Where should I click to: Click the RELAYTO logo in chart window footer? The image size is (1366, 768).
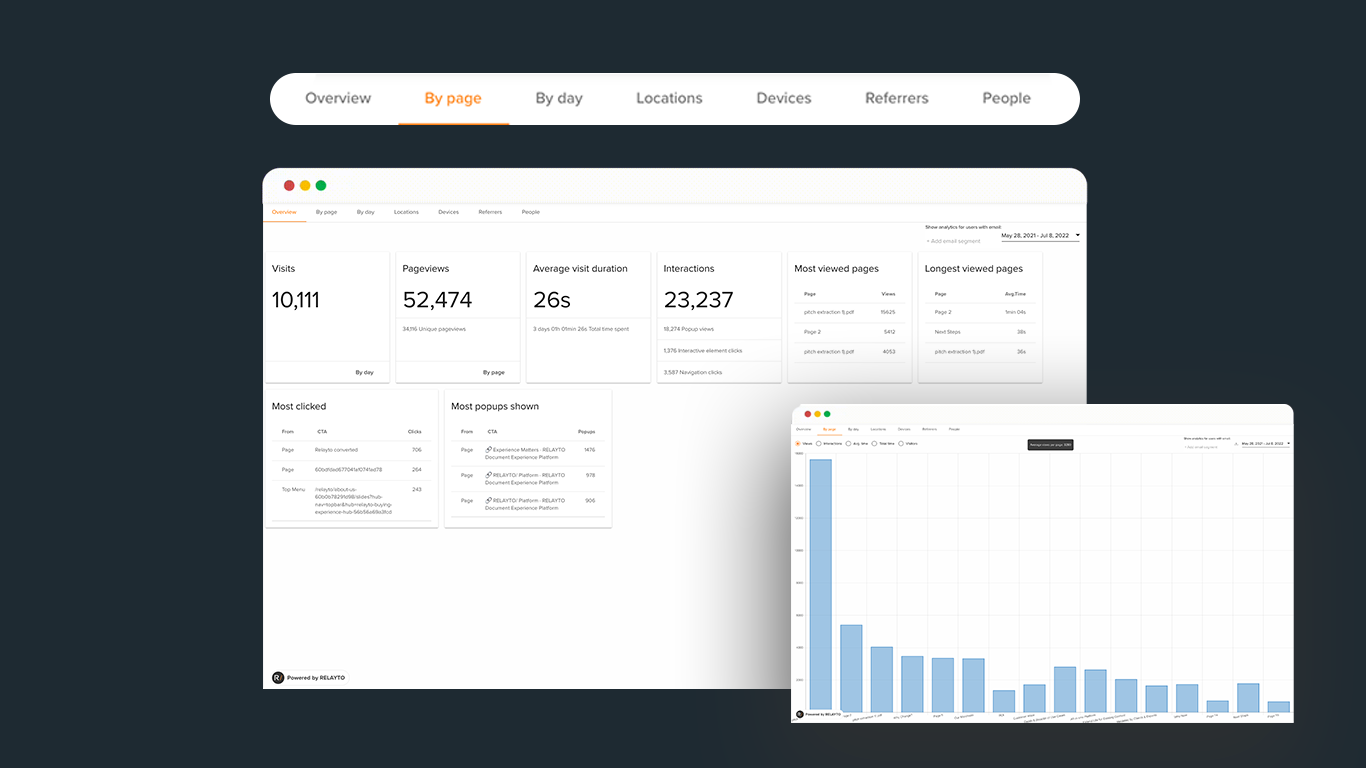pos(799,714)
